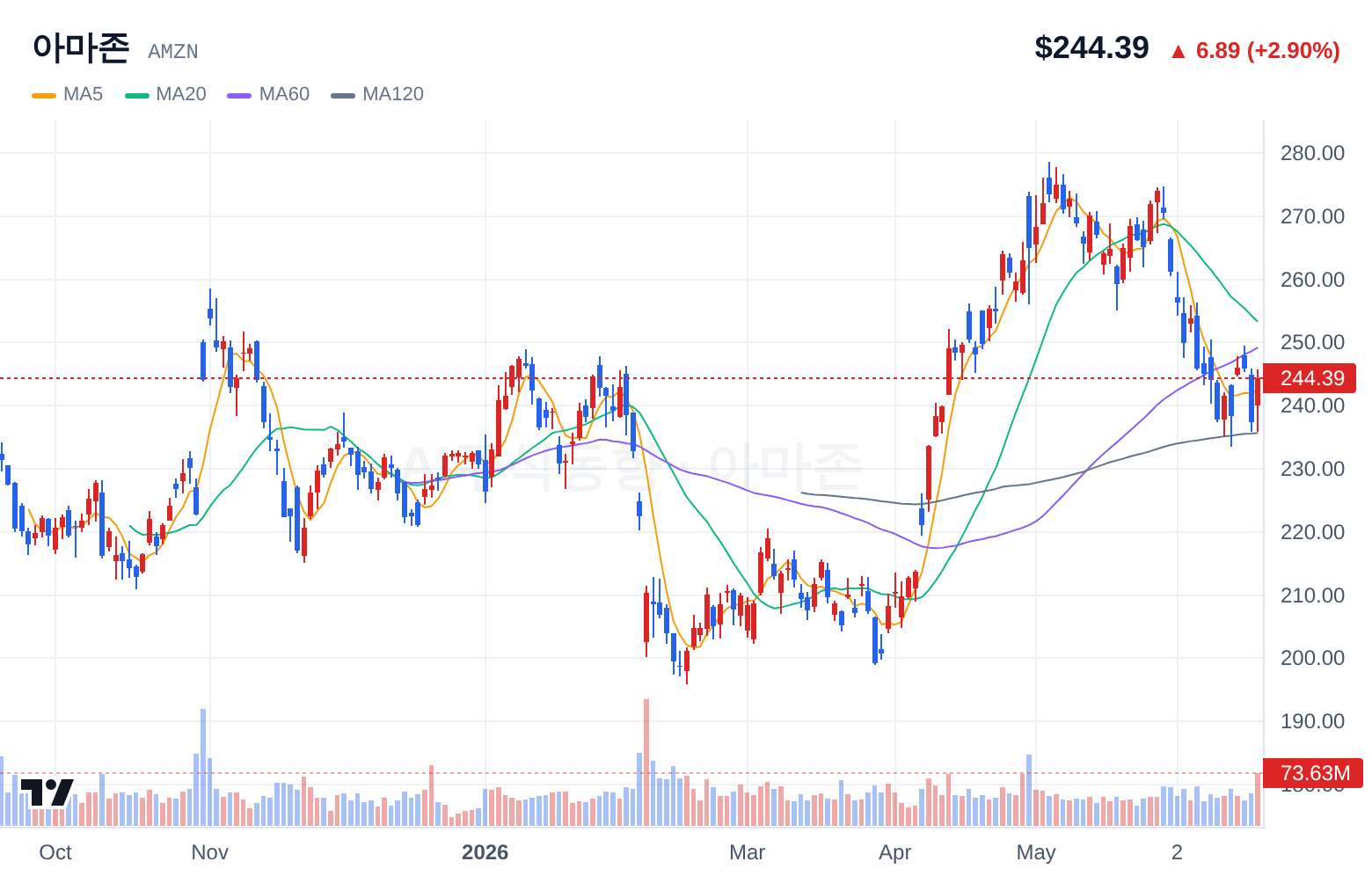1372x876 pixels.
Task: Click the 73.63M volume label
Action: (1313, 773)
